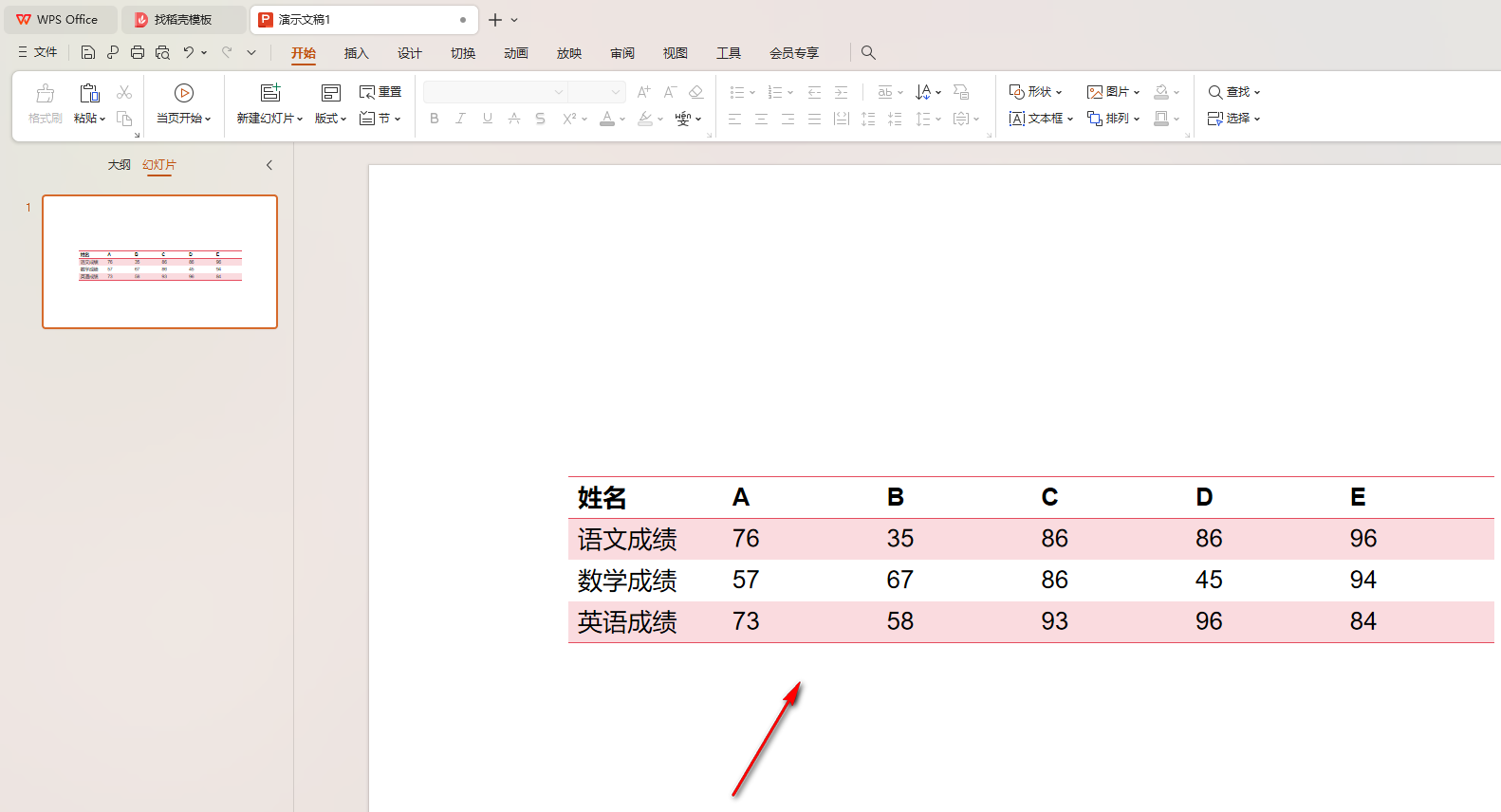Toggle Underline formatting
The image size is (1501, 812).
tap(487, 119)
